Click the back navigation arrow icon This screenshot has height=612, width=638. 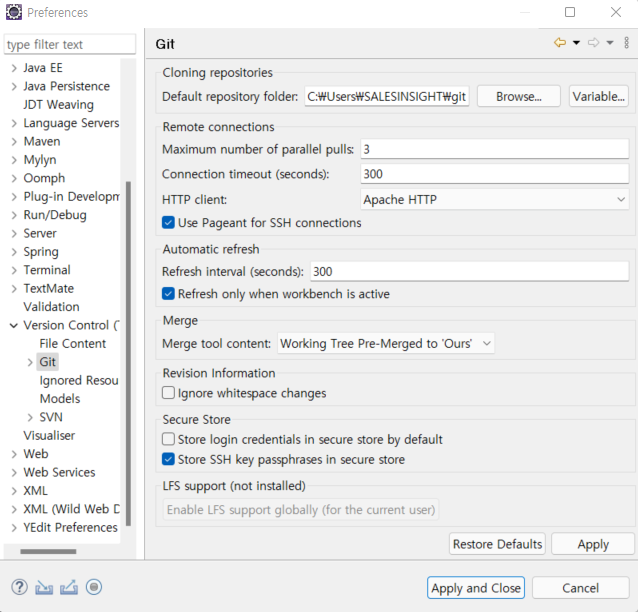pos(560,42)
